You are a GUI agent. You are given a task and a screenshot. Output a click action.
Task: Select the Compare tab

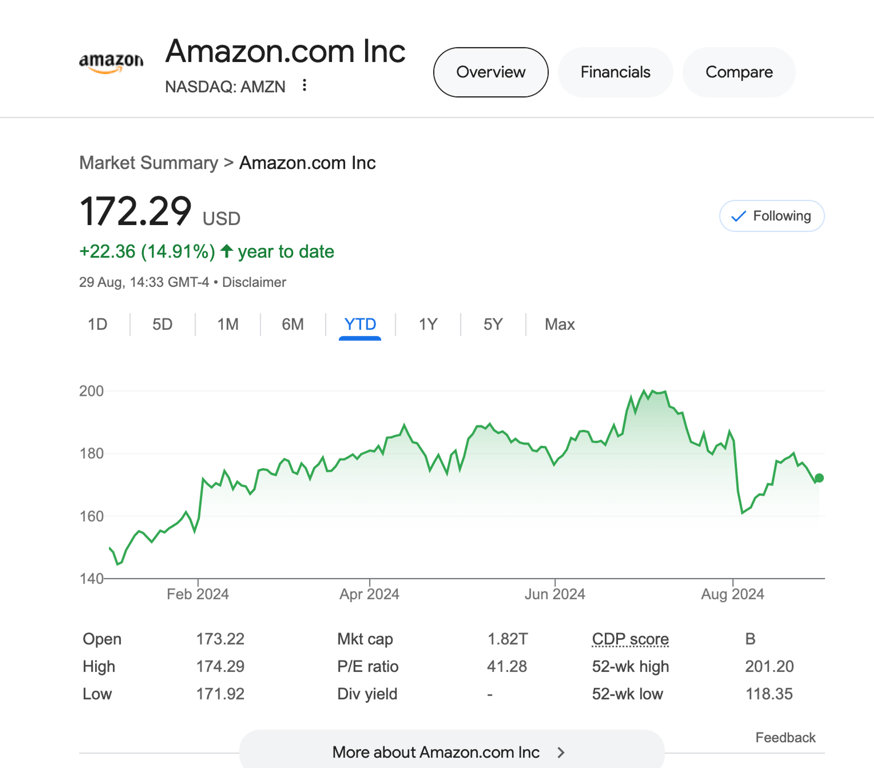point(738,72)
